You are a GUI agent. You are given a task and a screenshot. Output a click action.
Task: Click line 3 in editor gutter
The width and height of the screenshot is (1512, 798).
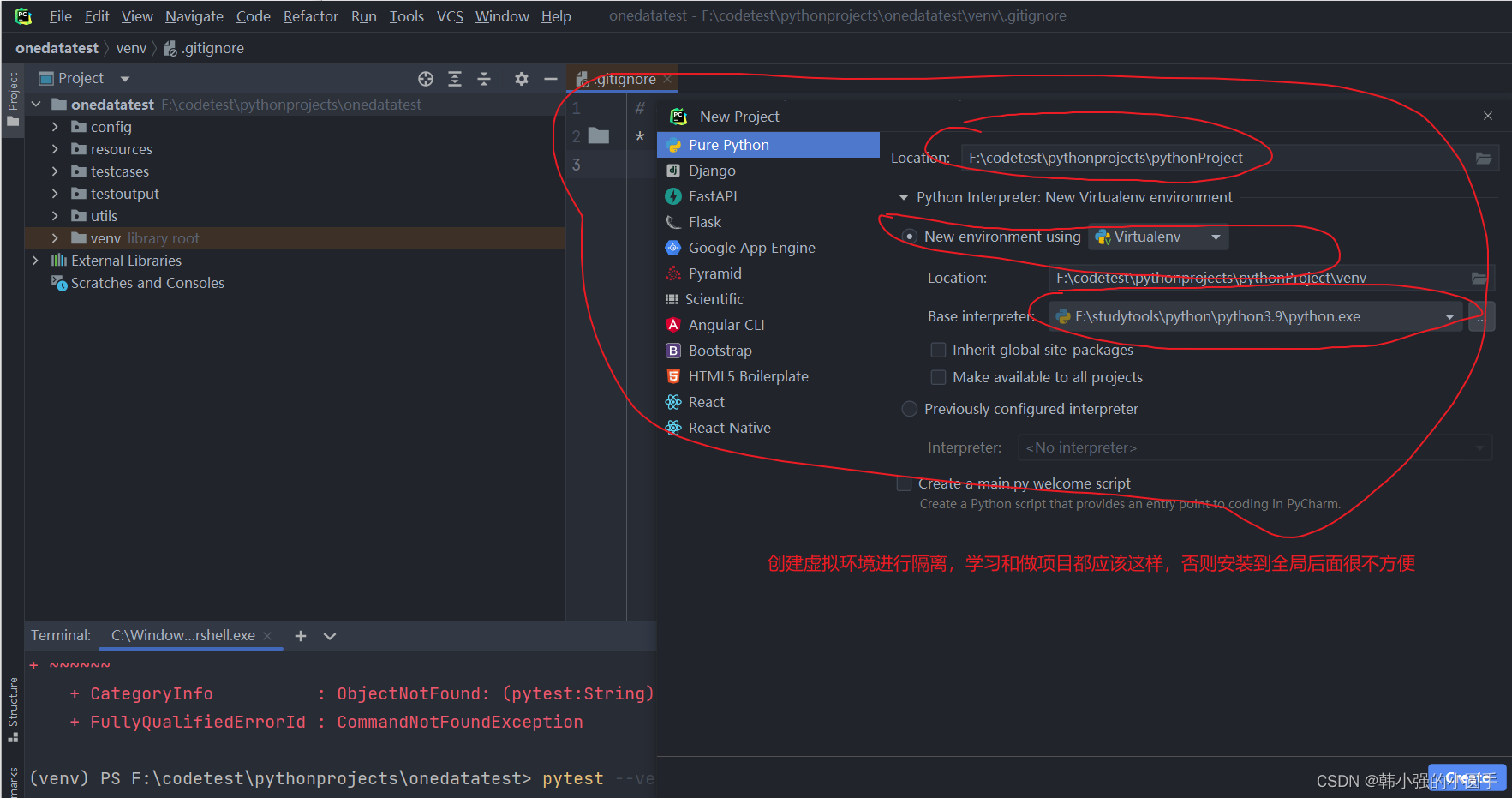(x=577, y=165)
